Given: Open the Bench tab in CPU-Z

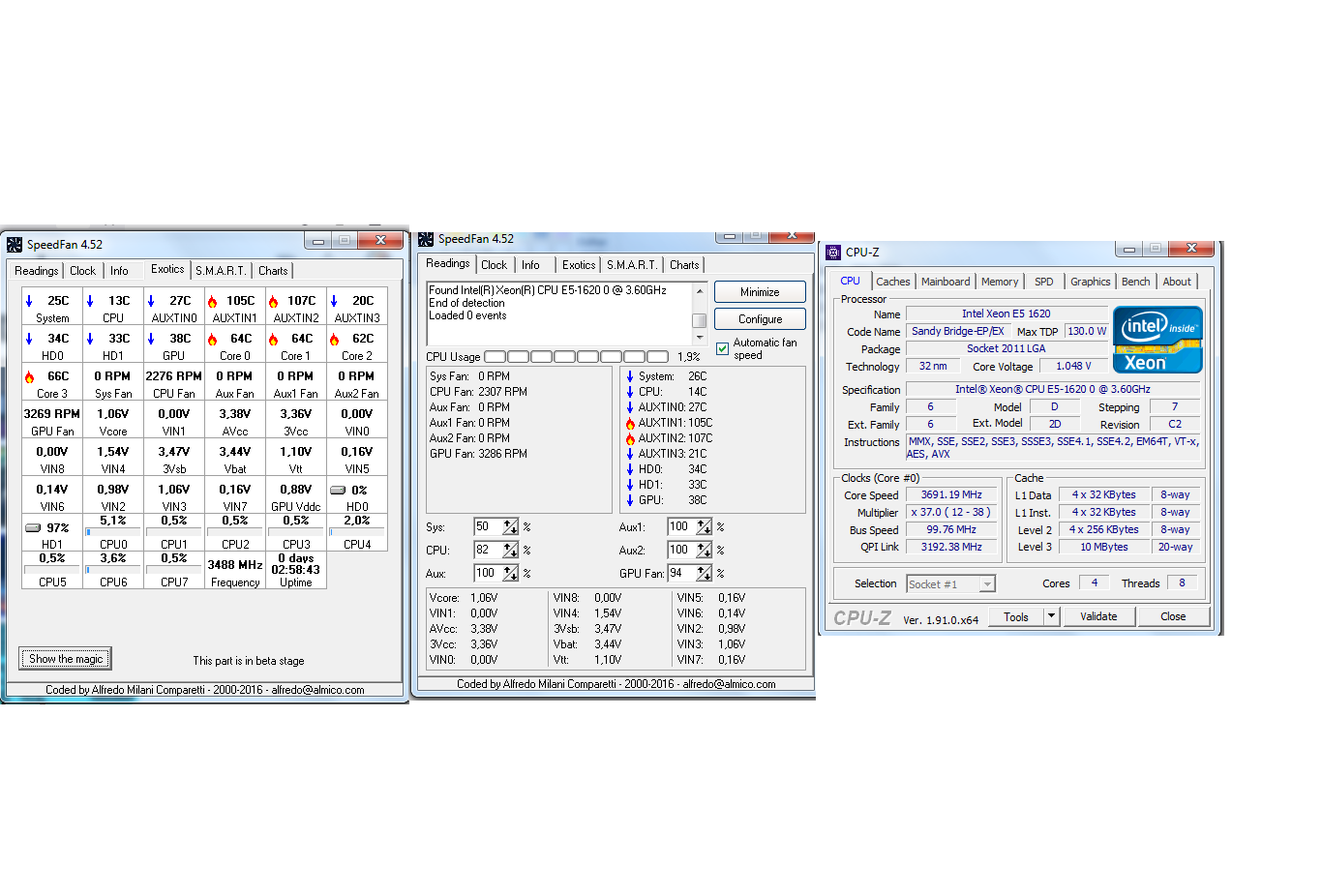Looking at the screenshot, I should point(1136,282).
